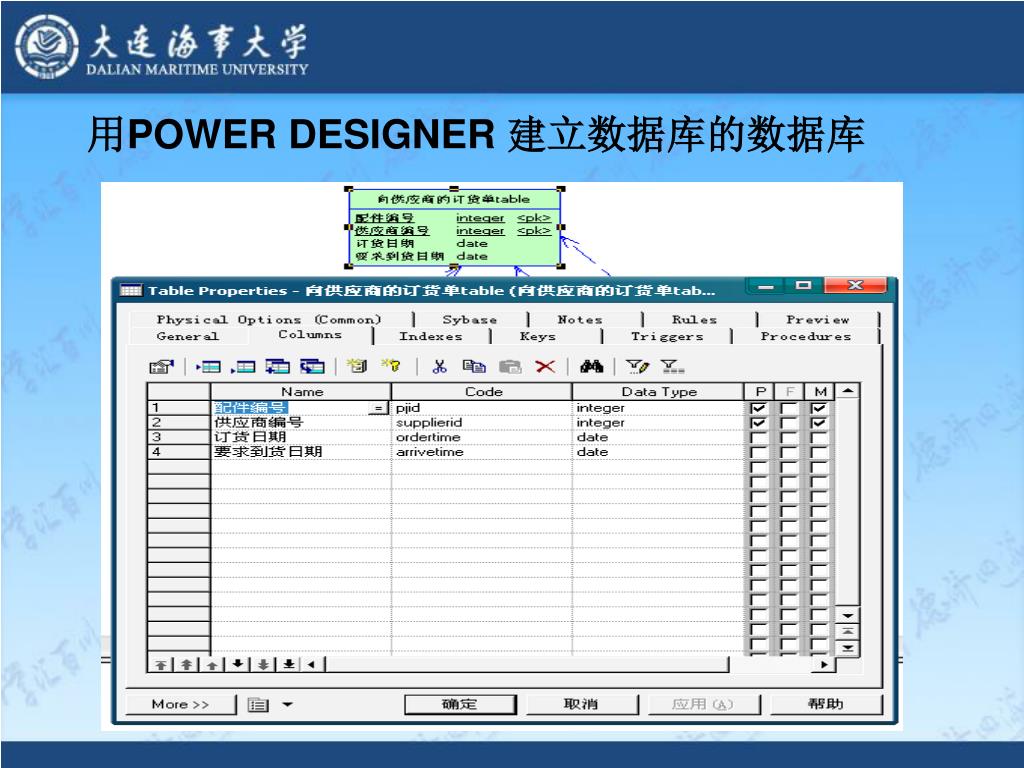
Task: Move row to bottom with last arrow
Action: (289, 665)
